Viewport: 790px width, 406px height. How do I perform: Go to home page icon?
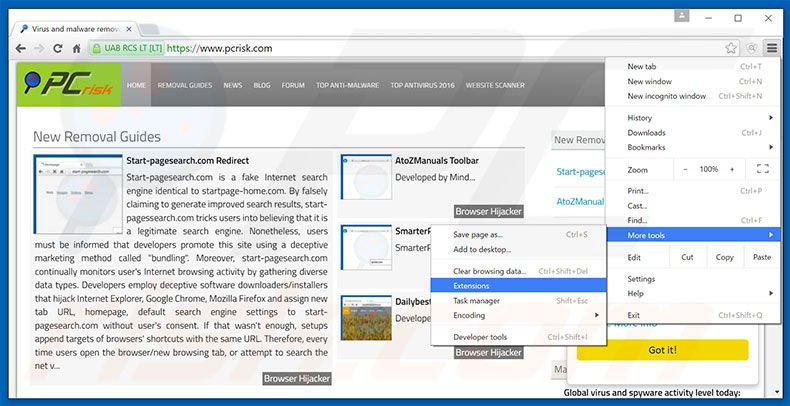(77, 48)
